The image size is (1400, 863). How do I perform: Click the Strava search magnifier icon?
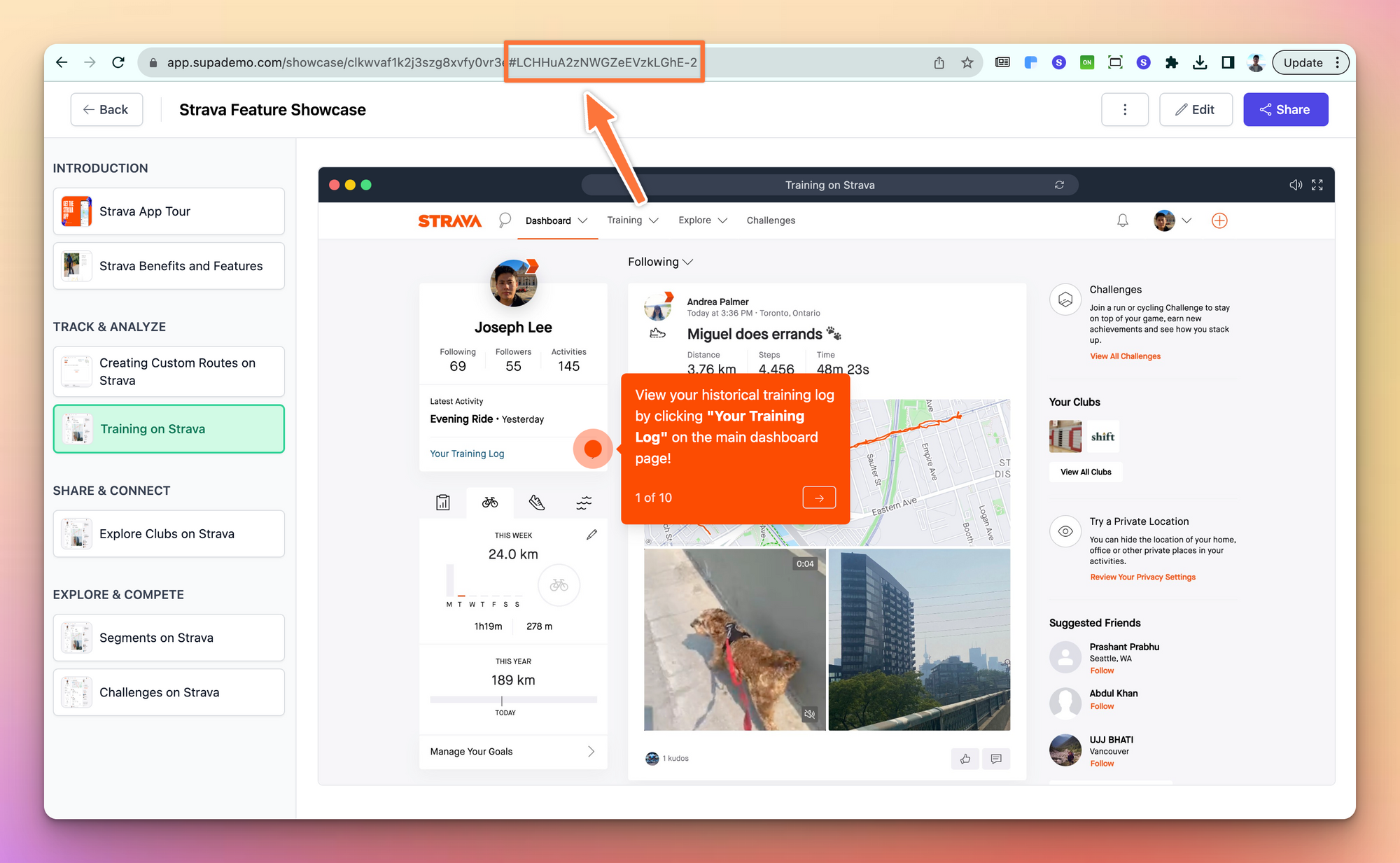(504, 220)
